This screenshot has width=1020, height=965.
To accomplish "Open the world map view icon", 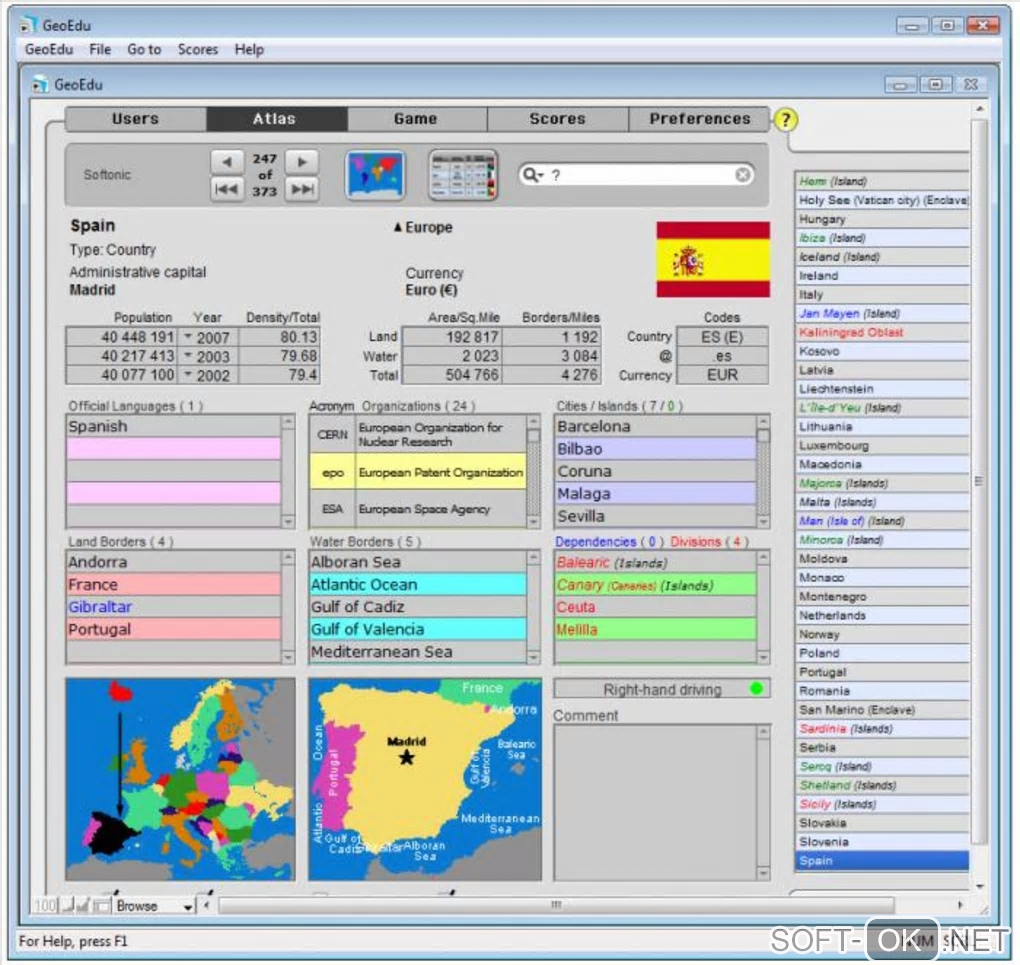I will coord(375,175).
